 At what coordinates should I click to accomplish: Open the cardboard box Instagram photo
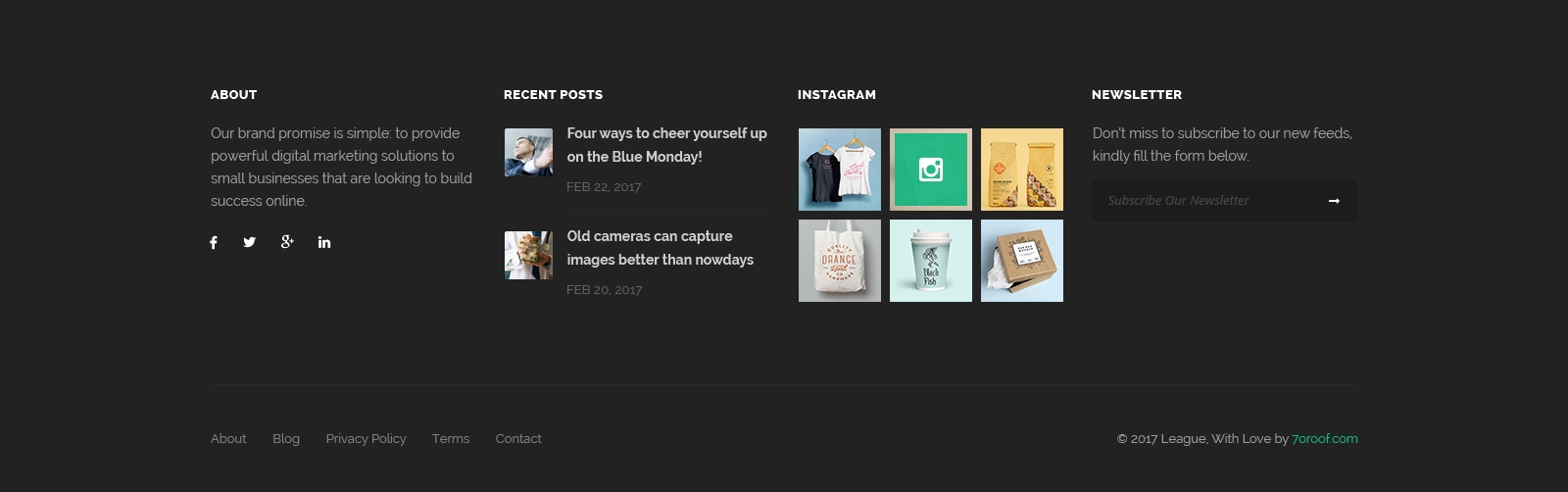[x=1022, y=261]
